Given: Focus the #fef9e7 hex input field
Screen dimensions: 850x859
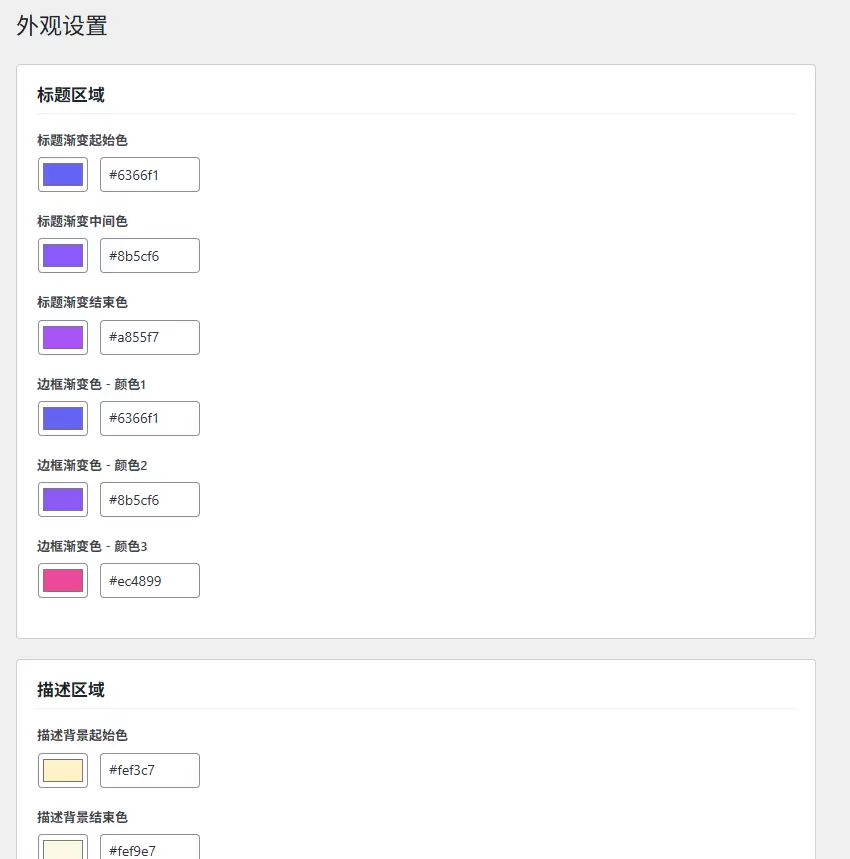Looking at the screenshot, I should click(150, 849).
